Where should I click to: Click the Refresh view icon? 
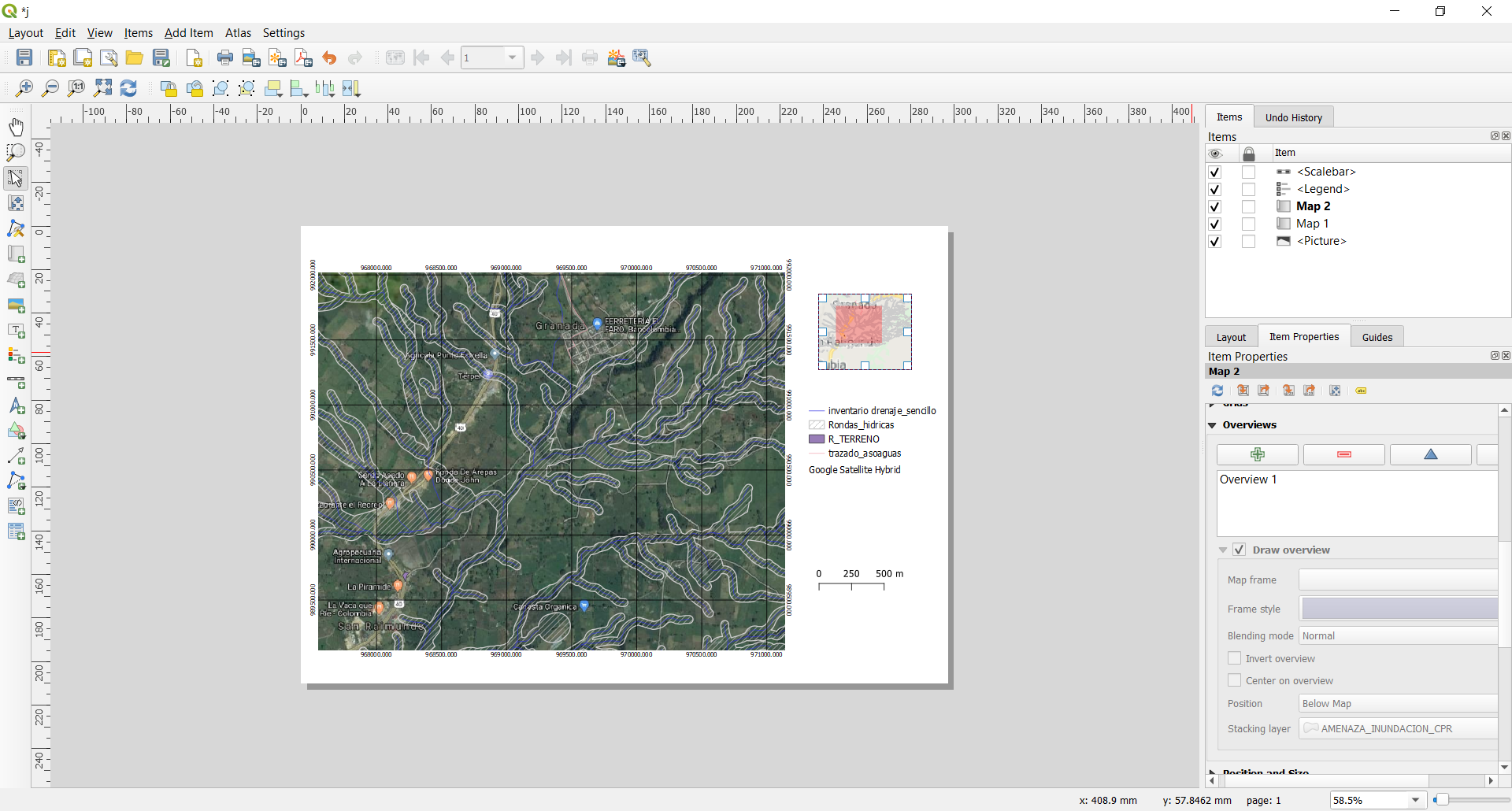(x=128, y=88)
